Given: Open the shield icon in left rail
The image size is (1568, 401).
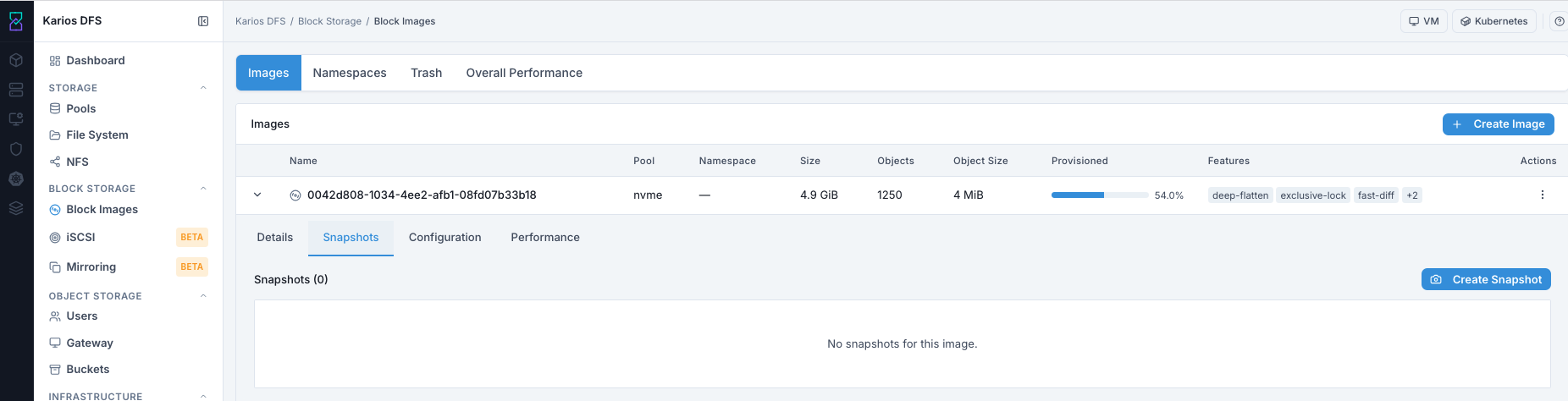Looking at the screenshot, I should coord(16,149).
